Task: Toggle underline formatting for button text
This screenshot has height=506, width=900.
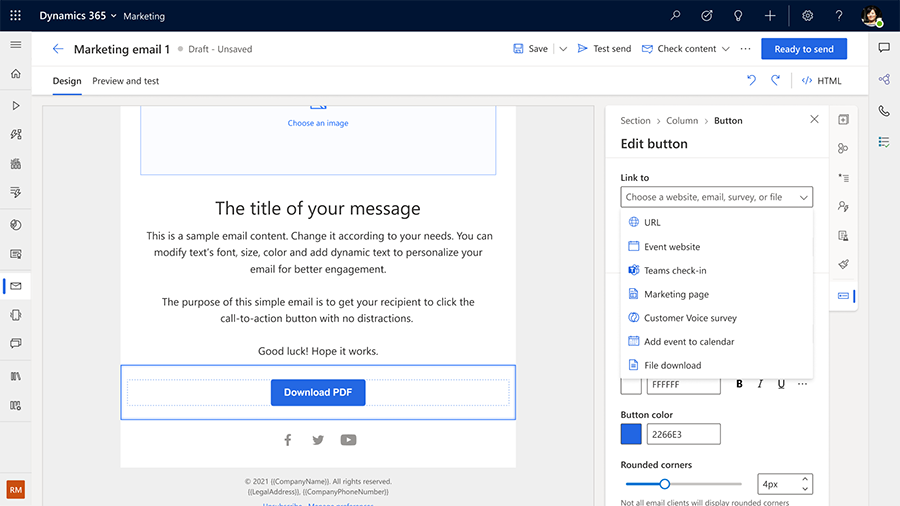Action: pyautogui.click(x=781, y=384)
